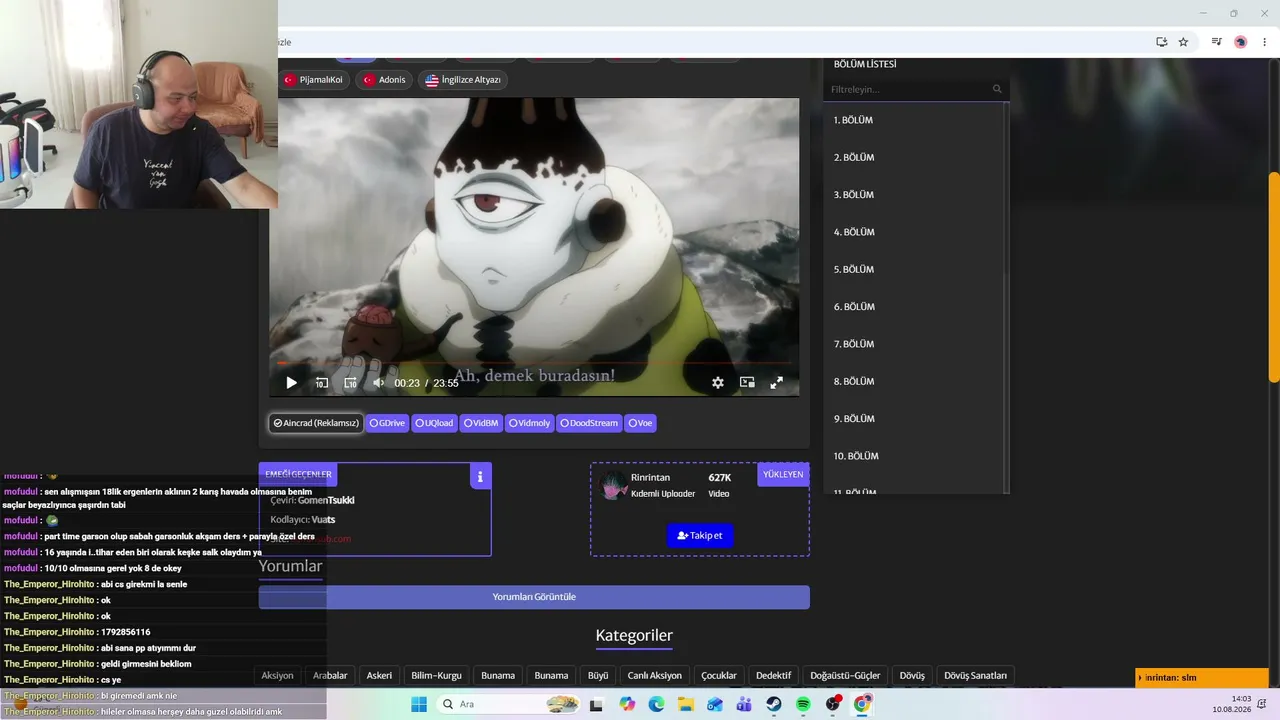Viewport: 1280px width, 720px height.
Task: Open 9. BÖLÜM from the episode list
Action: [914, 419]
